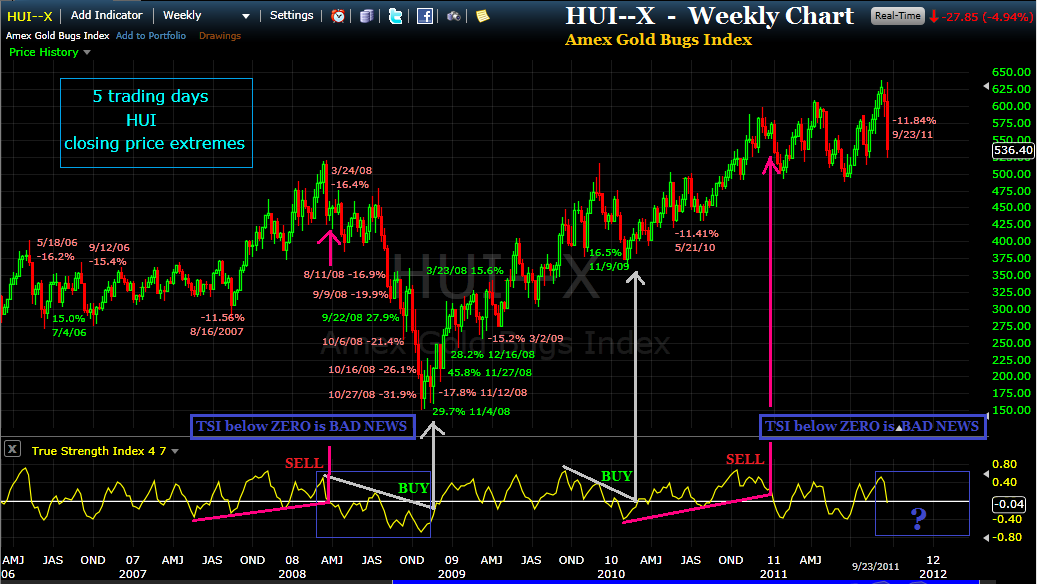Viewport: 1038px width, 584px height.
Task: Share the chart using the Twitter icon
Action: point(397,16)
